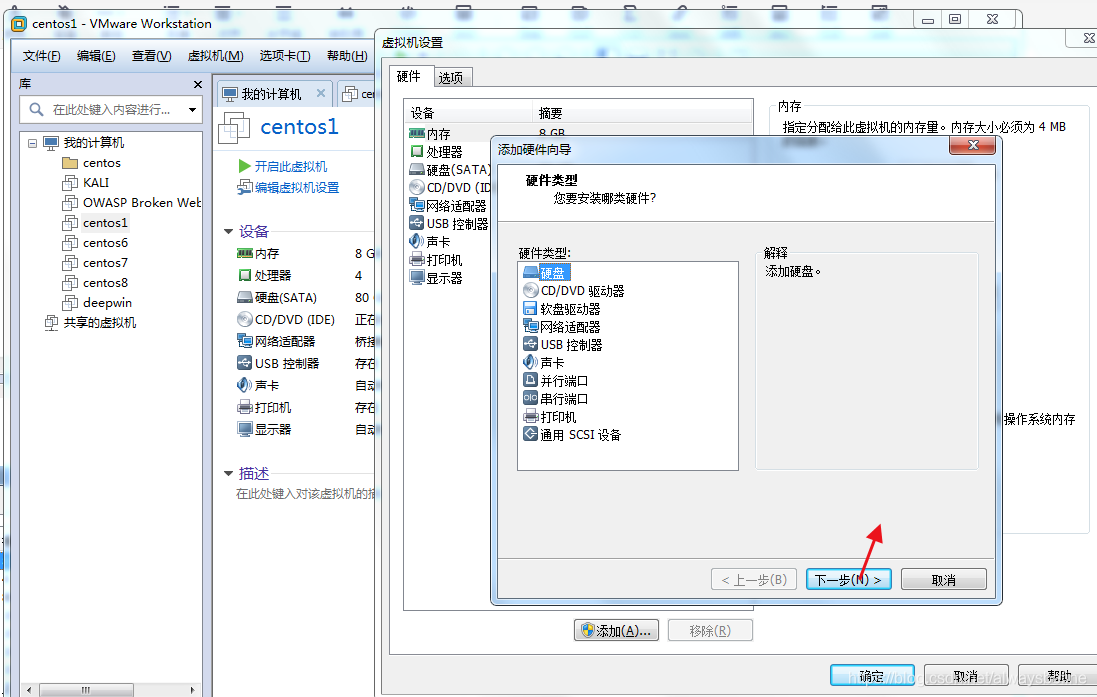Click 添加(A)... button in VM settings

(616, 631)
